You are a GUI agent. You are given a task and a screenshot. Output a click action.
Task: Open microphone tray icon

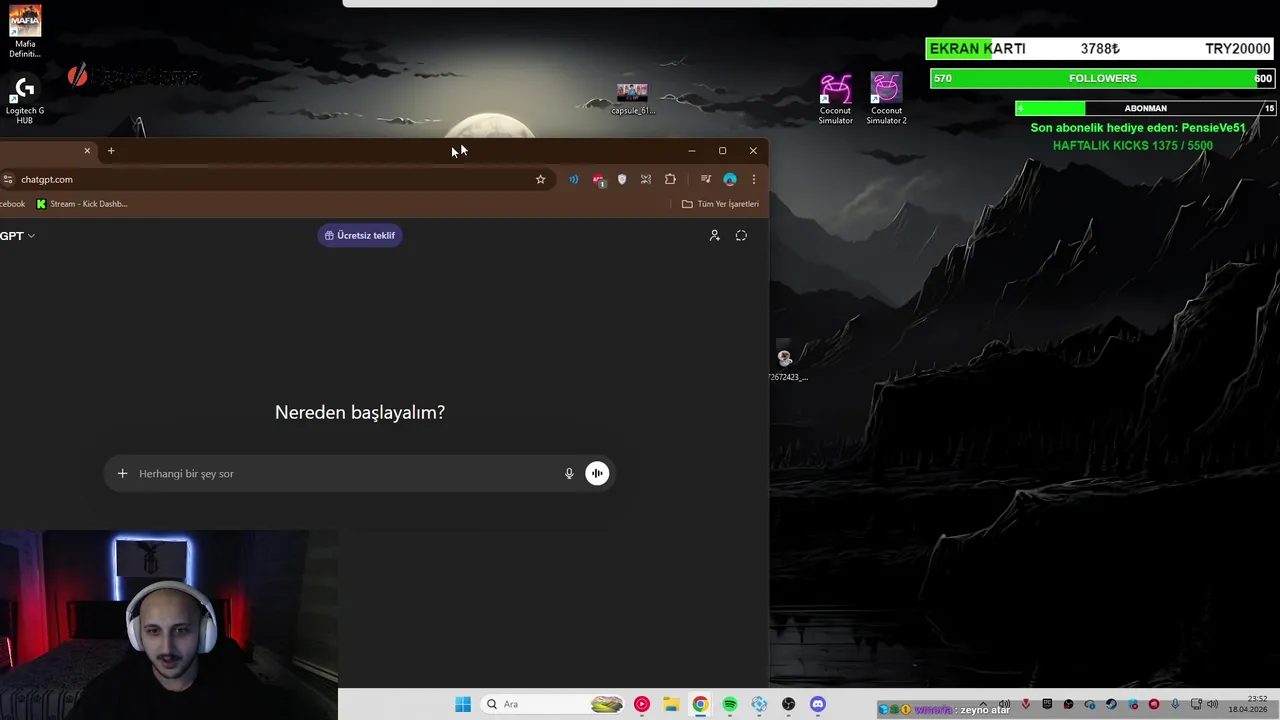(1175, 704)
